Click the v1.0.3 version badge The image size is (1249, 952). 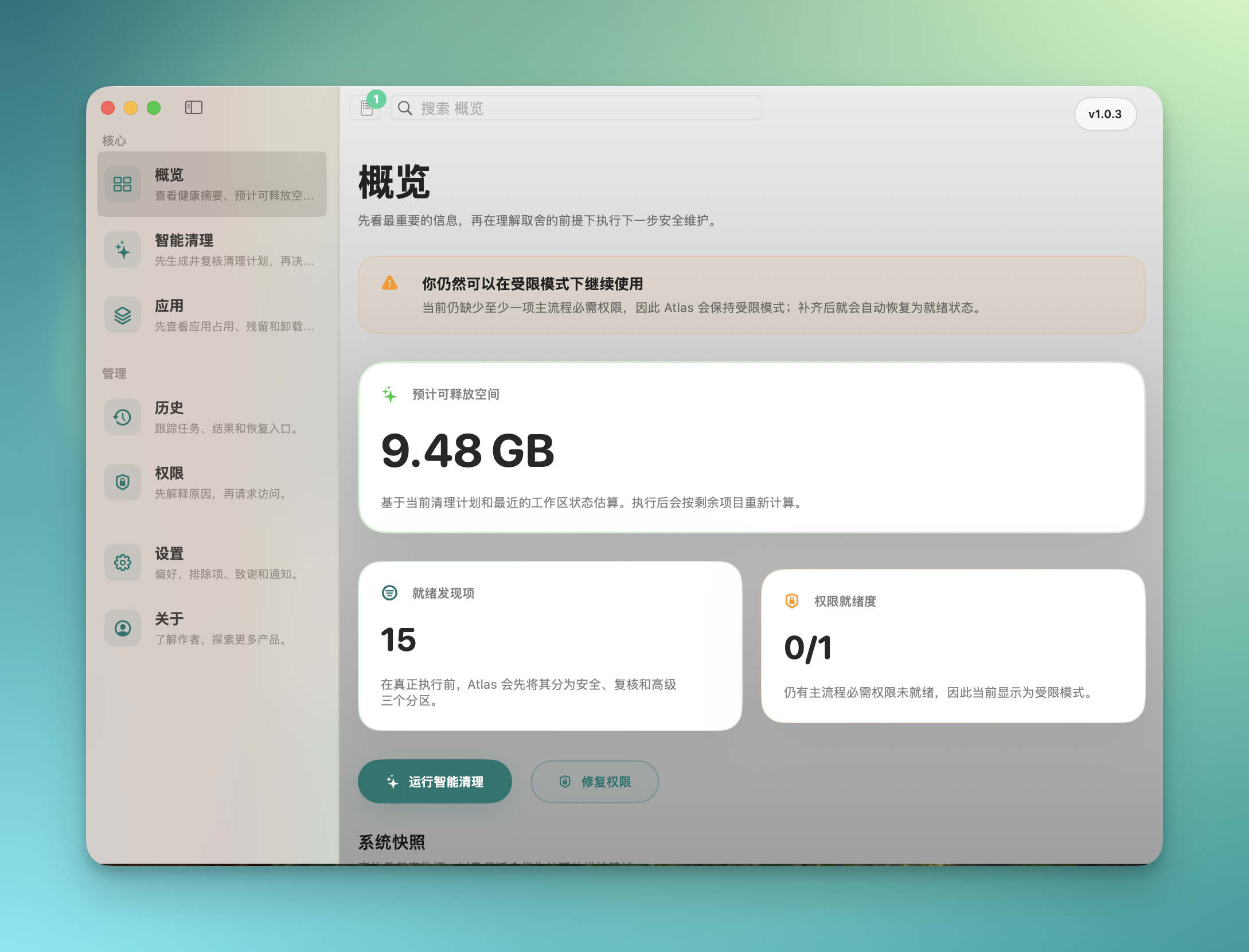[1104, 114]
